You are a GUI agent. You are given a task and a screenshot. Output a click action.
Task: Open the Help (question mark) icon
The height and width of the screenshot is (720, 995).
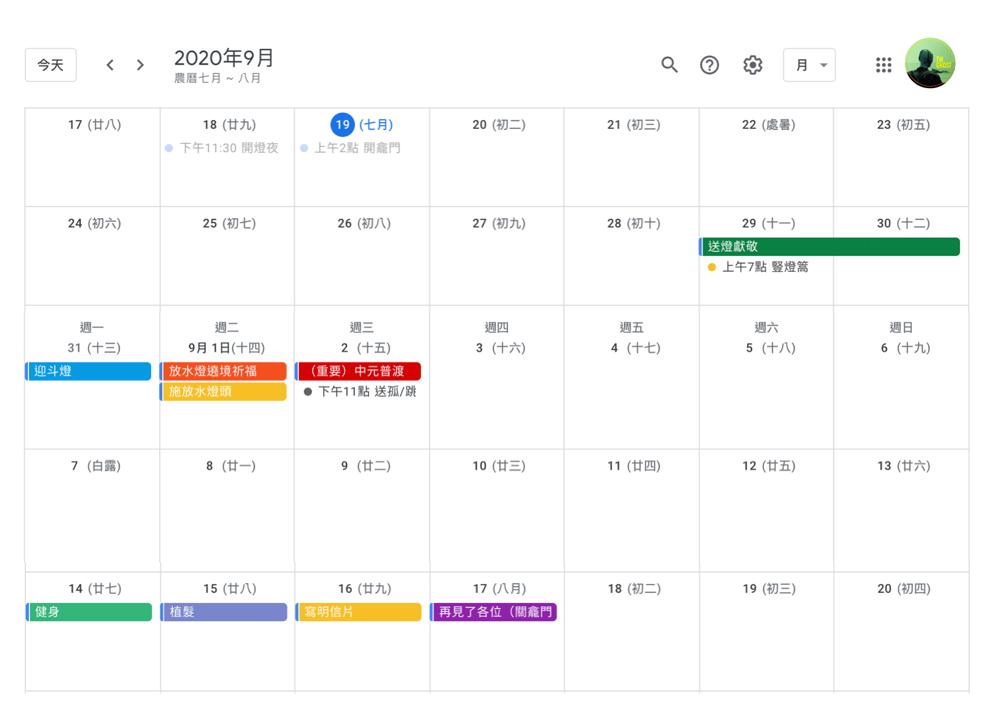point(710,64)
